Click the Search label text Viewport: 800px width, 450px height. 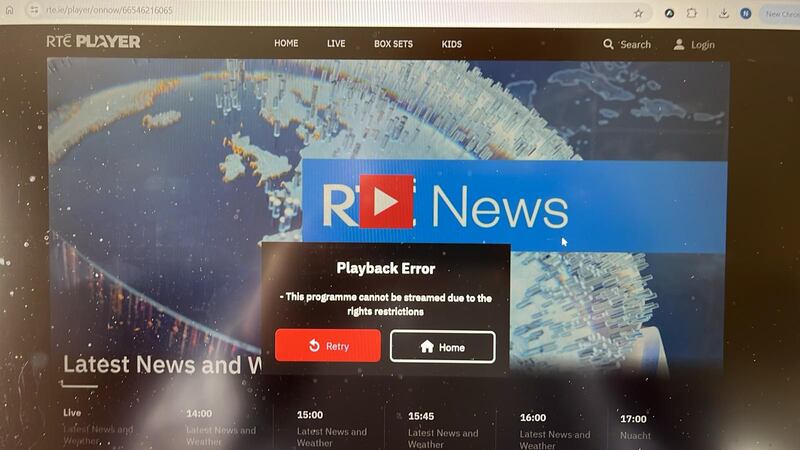pos(635,44)
